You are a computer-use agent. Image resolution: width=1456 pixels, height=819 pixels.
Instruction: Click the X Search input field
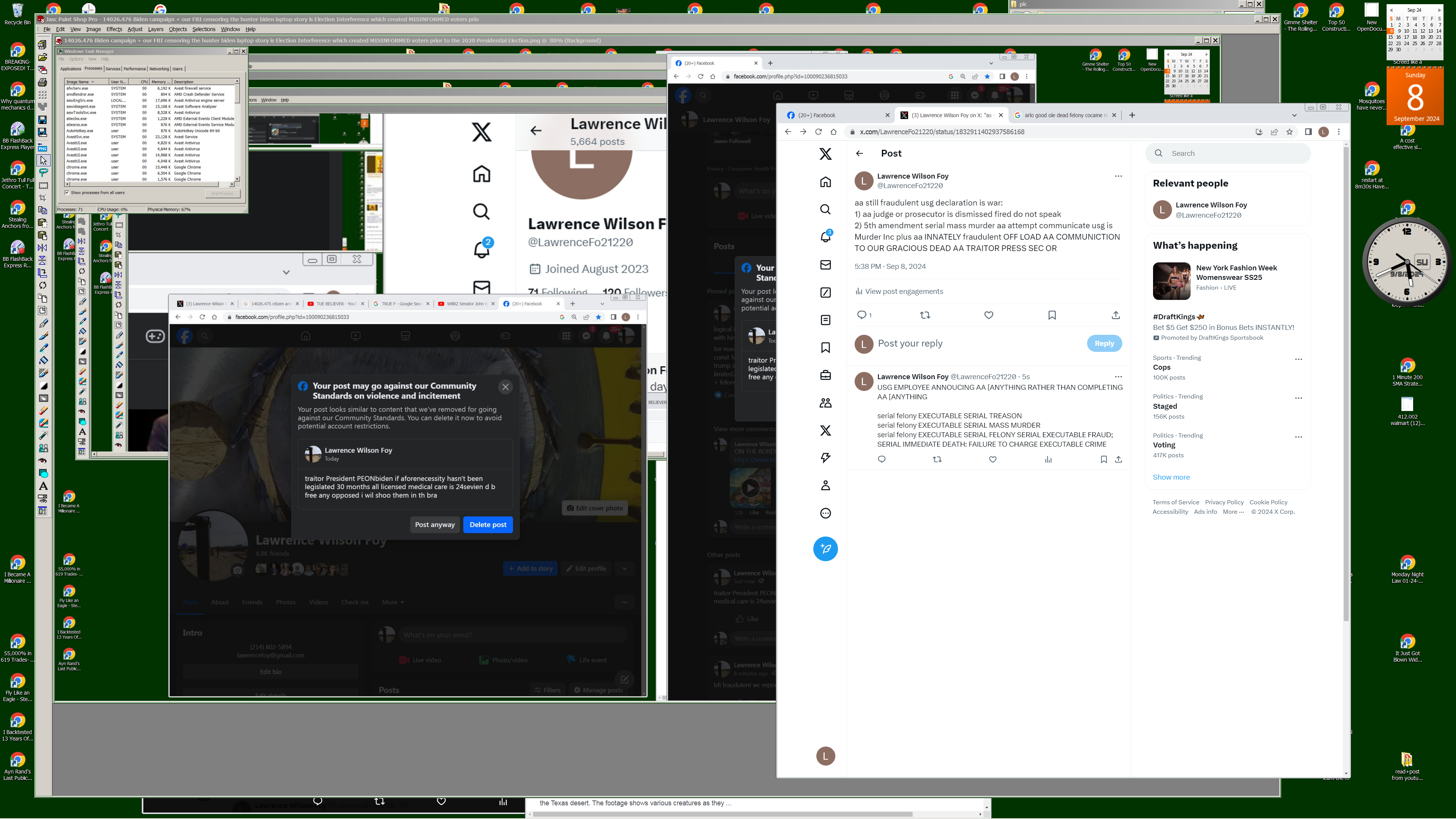click(x=1232, y=153)
